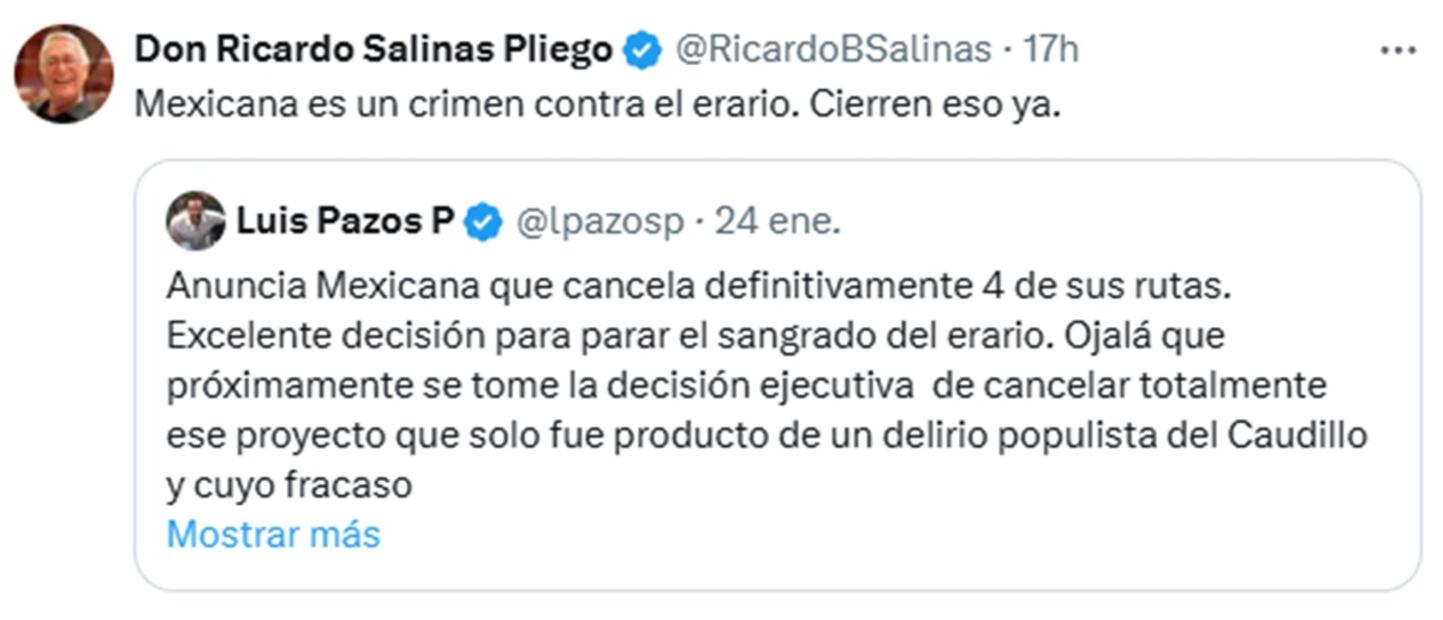Click the 24 ene. date of the quoted tweet
1443x620 pixels.
(777, 222)
